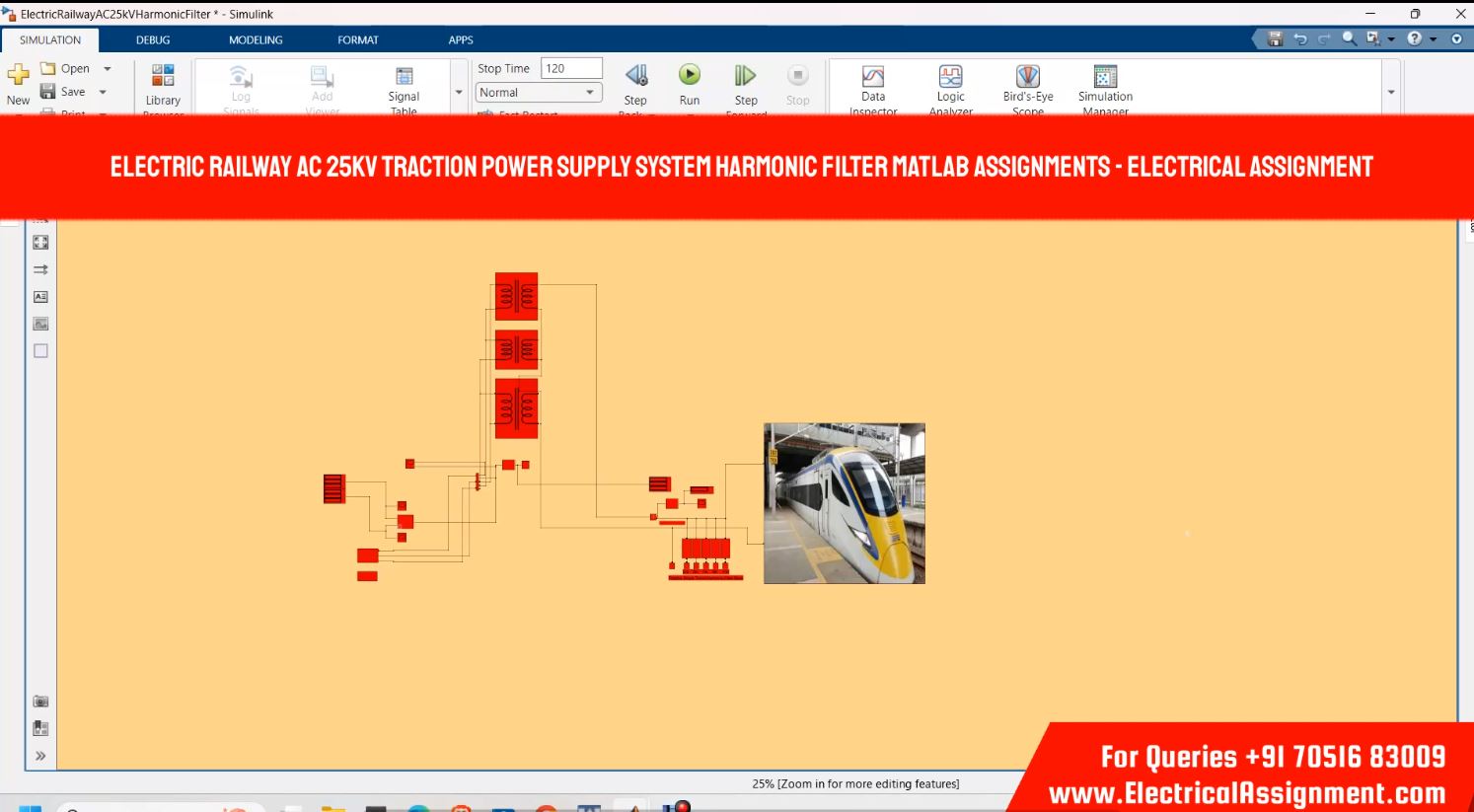Open the Normal simulation mode dropdown
1474x812 pixels.
539,93
